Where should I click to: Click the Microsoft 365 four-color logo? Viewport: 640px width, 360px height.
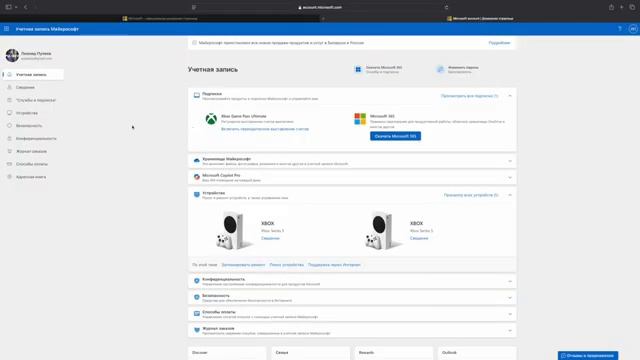point(360,119)
